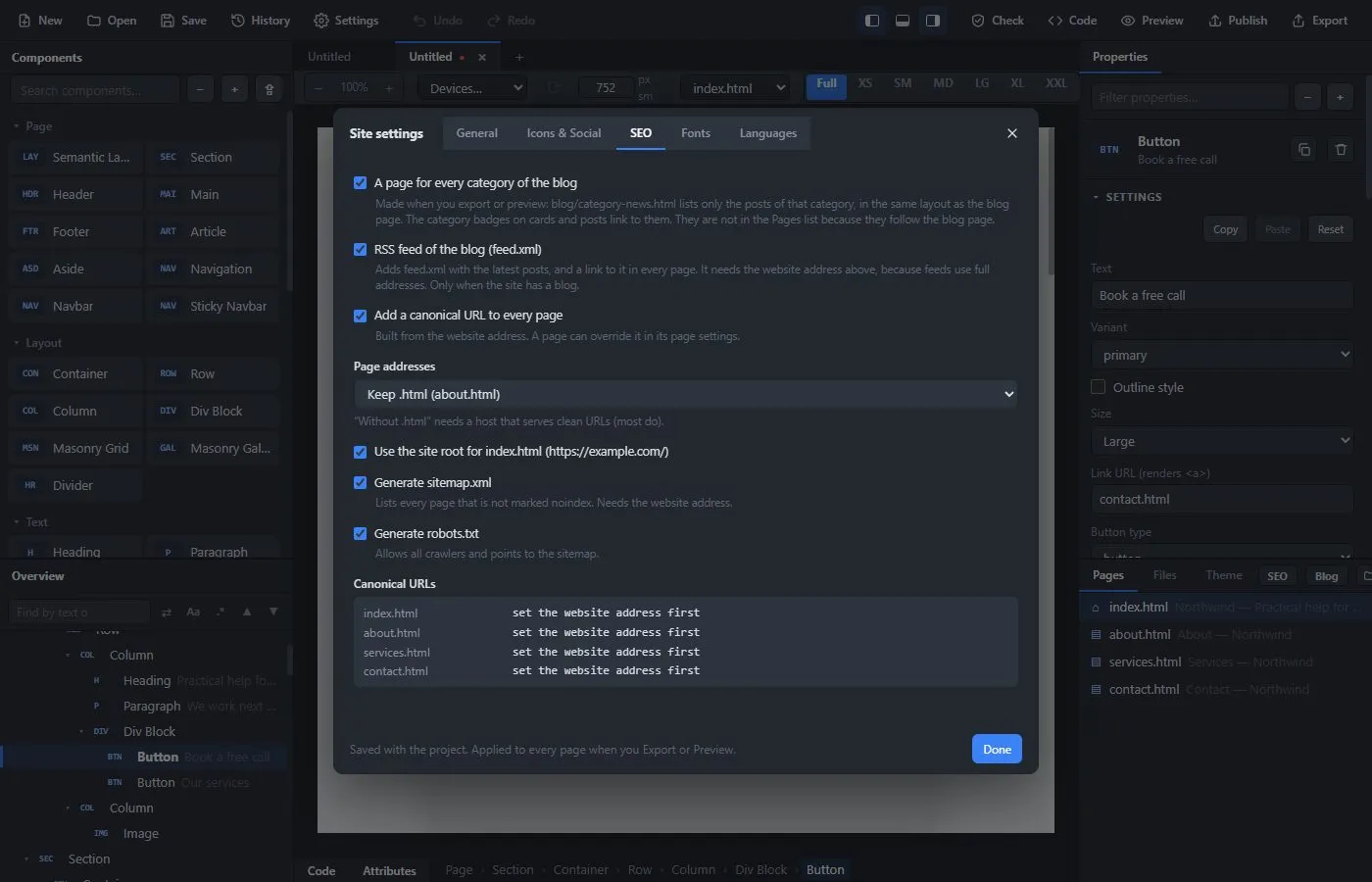Turn off canonical URL on every page
Screen dimensions: 1372x882
[x=361, y=316]
